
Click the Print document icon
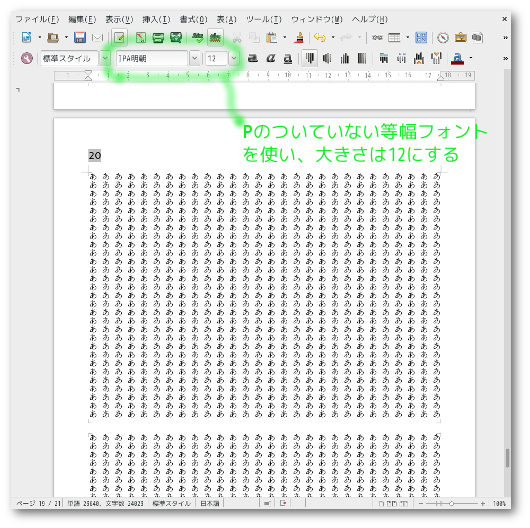pyautogui.click(x=158, y=38)
